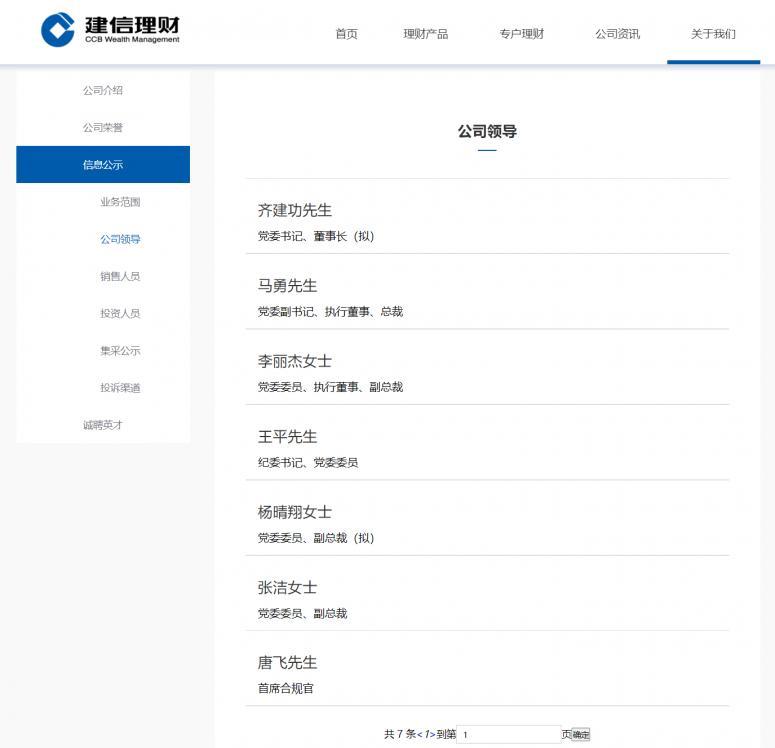Select 公司荣誉 in the left sidebar
775x748 pixels.
coord(103,128)
